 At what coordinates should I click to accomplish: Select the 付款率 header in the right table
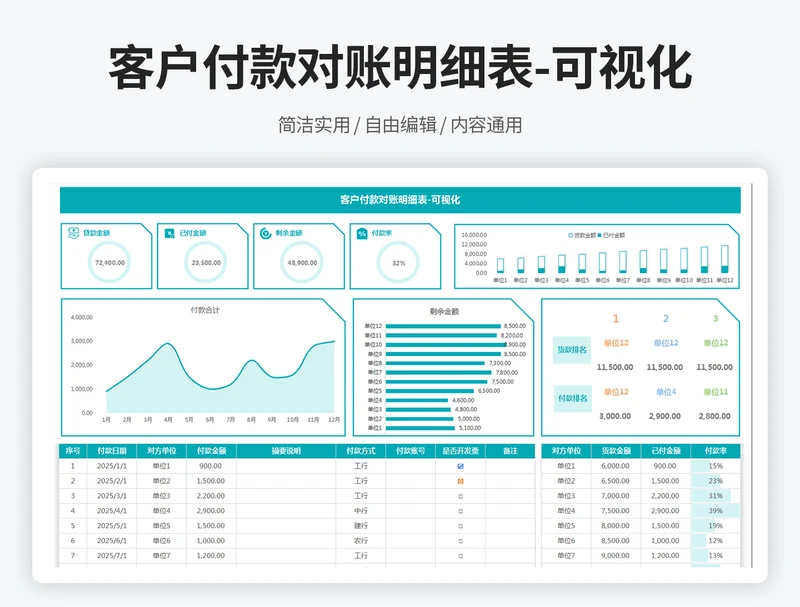pos(715,451)
